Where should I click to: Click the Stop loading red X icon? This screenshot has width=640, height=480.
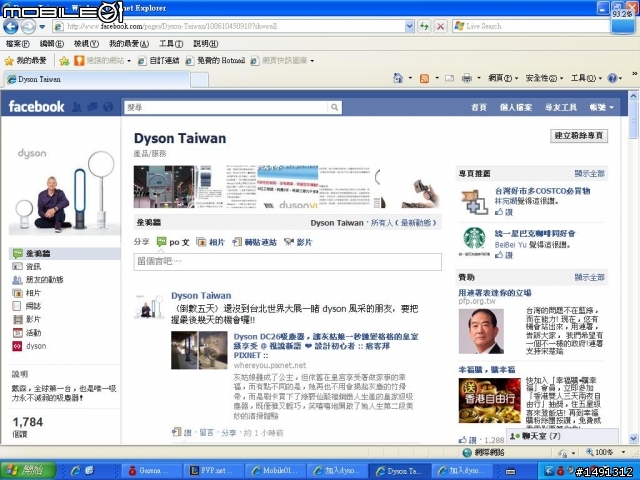(x=440, y=27)
